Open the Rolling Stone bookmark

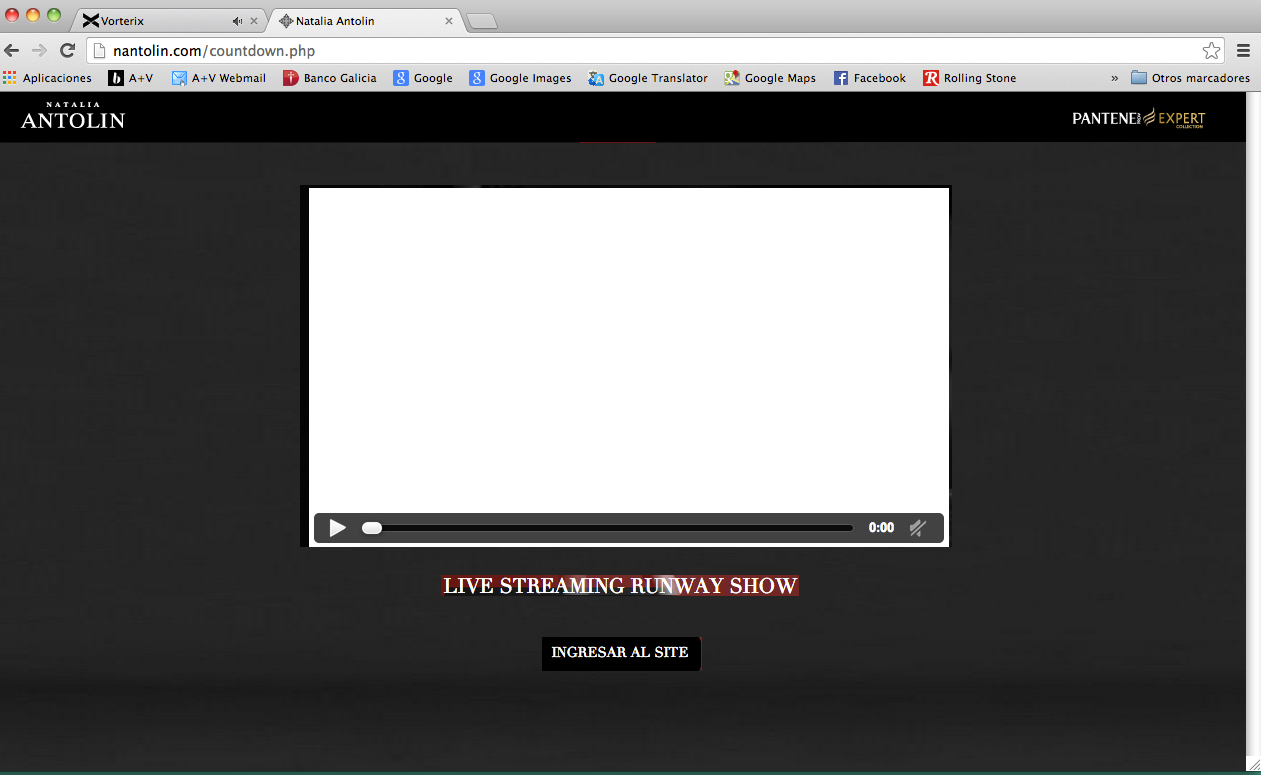[x=969, y=78]
